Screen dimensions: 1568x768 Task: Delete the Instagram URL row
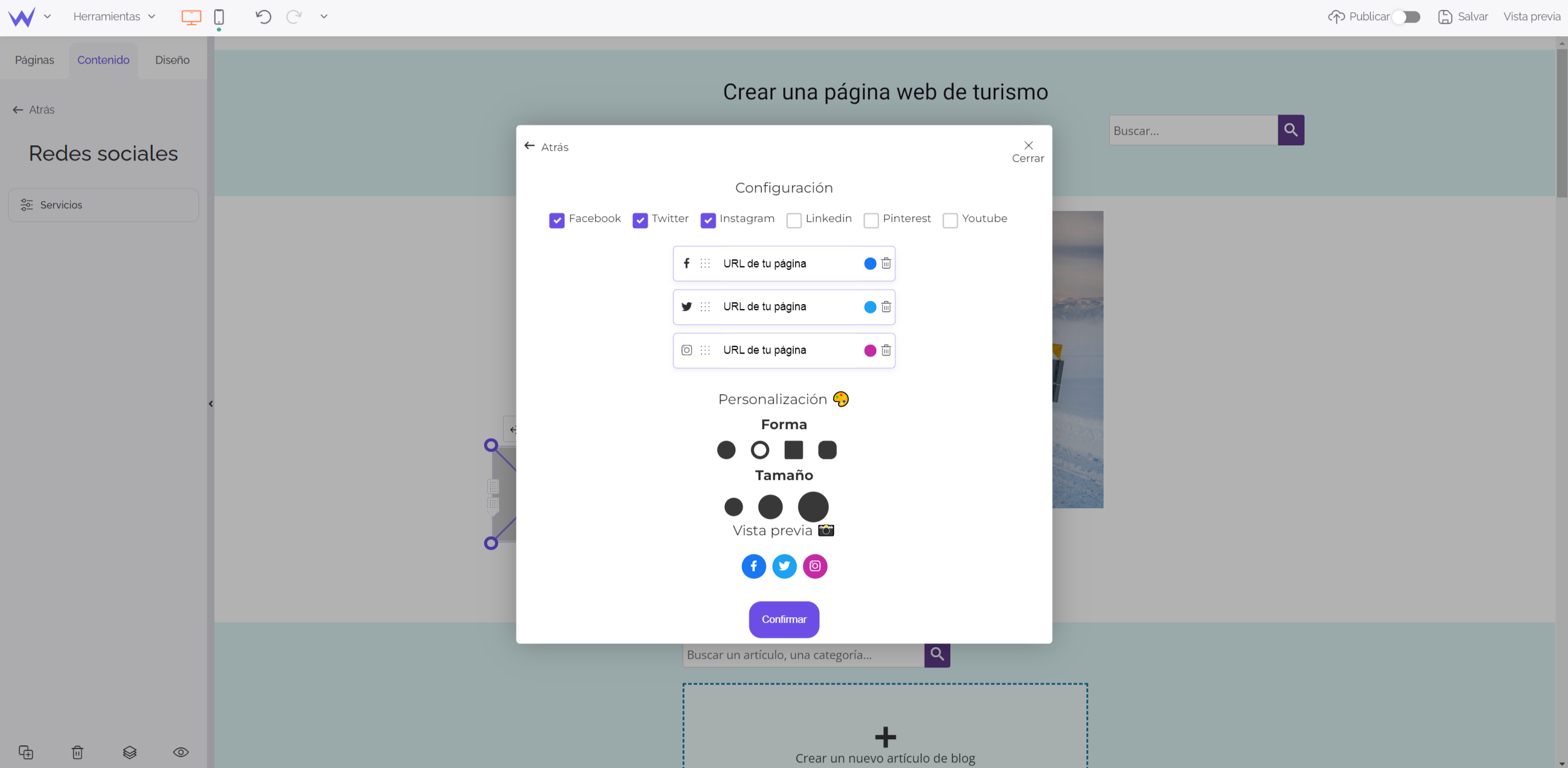click(x=886, y=351)
